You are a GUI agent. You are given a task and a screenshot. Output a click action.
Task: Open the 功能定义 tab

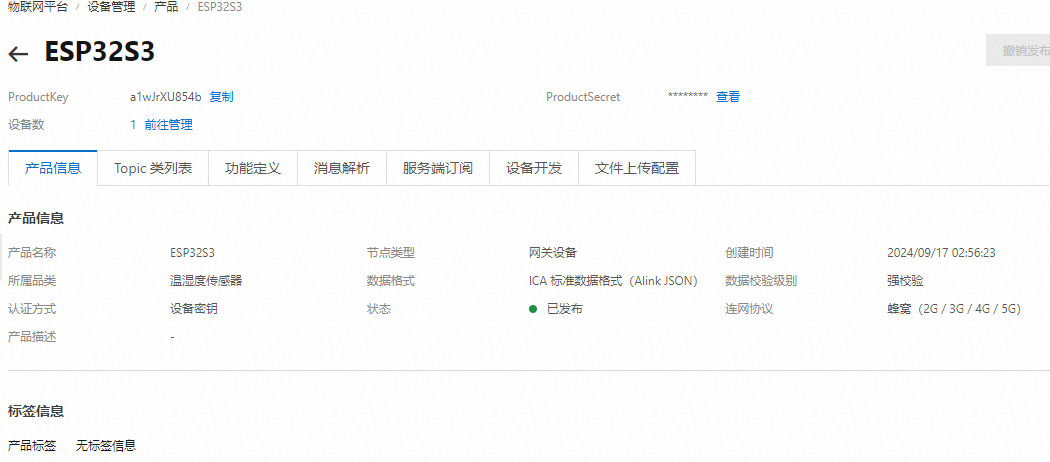pos(252,168)
